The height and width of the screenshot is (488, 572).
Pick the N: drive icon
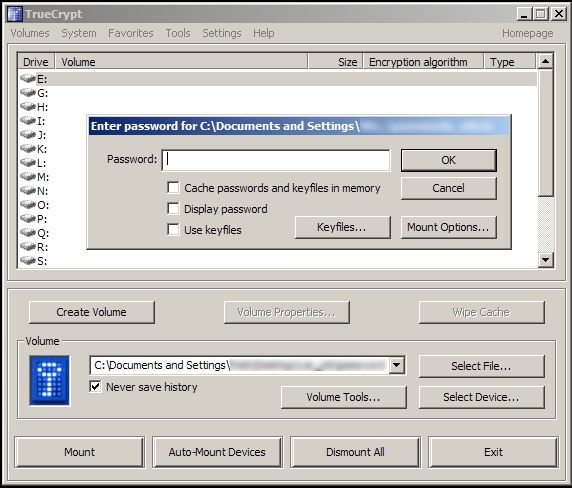point(28,190)
